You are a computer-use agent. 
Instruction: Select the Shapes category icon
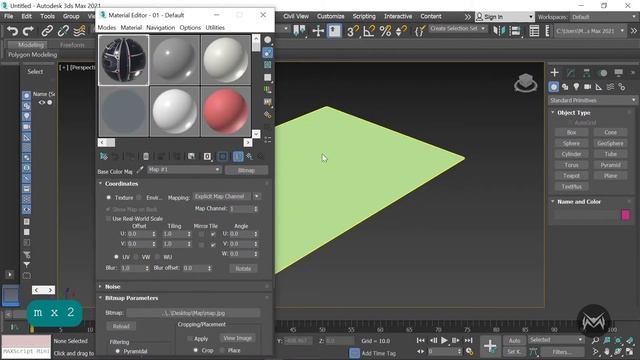565,87
